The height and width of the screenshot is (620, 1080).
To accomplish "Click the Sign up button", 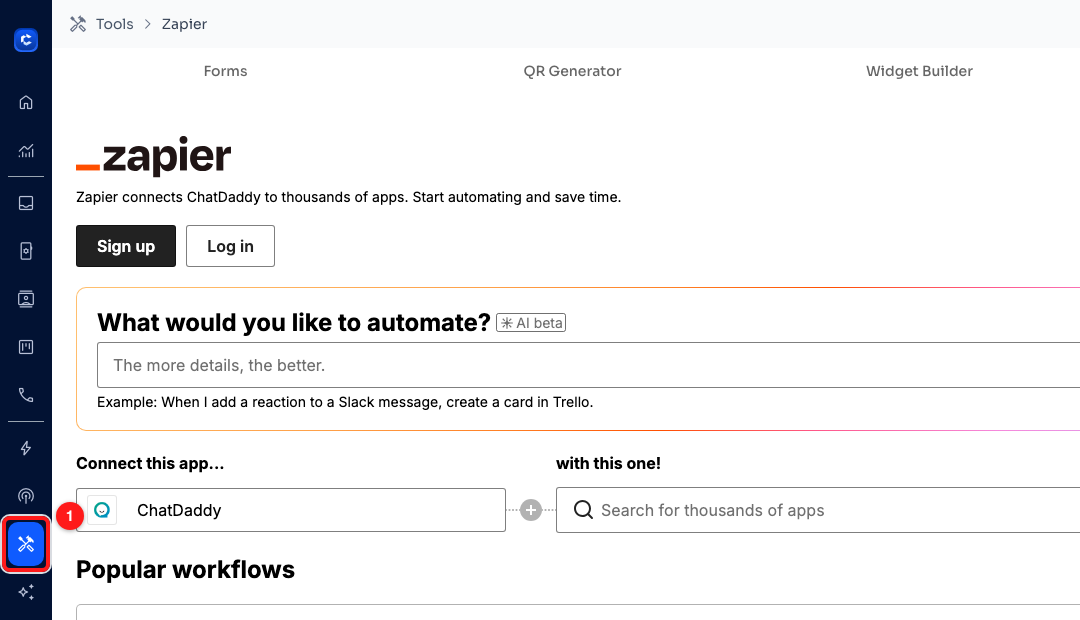I will (x=126, y=246).
